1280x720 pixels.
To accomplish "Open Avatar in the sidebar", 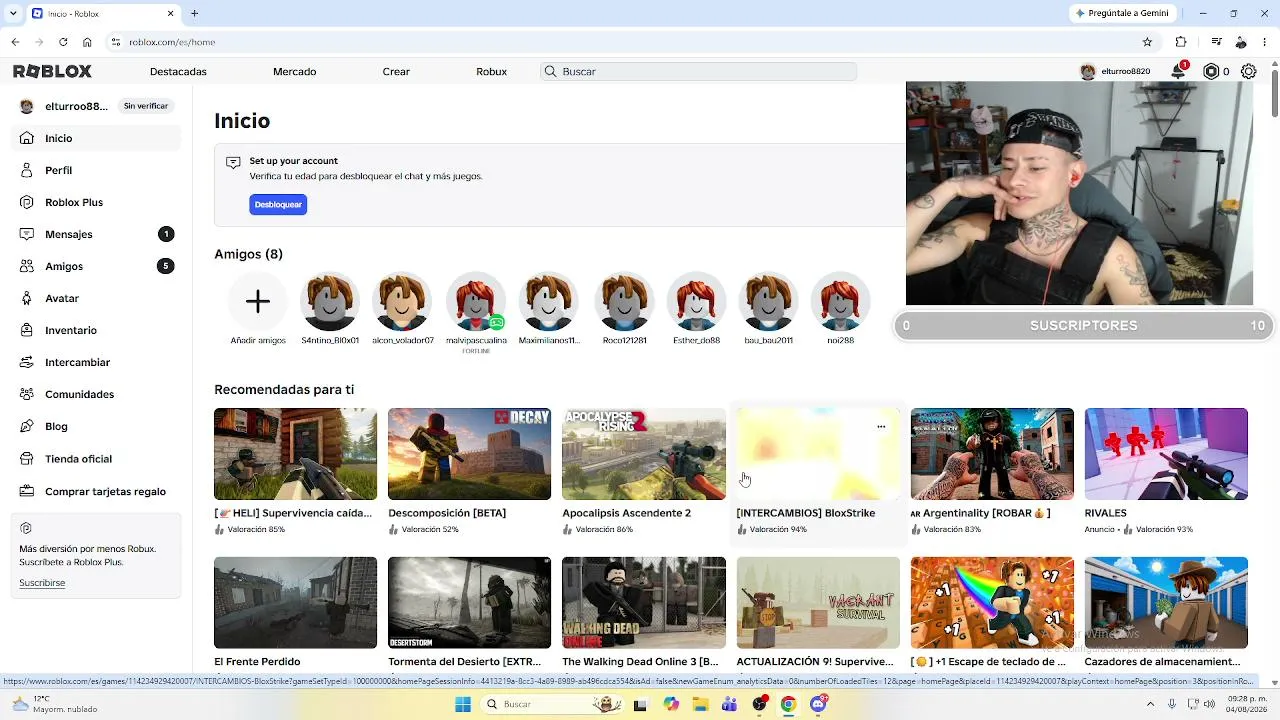I will click(x=97, y=298).
